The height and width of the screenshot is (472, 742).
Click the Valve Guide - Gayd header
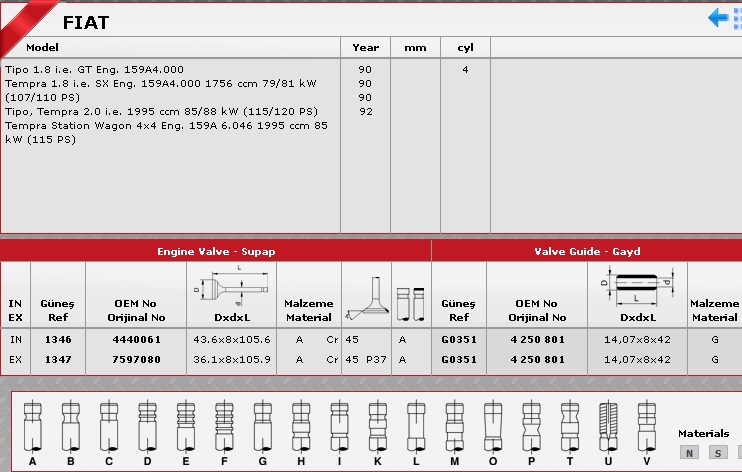click(x=586, y=251)
